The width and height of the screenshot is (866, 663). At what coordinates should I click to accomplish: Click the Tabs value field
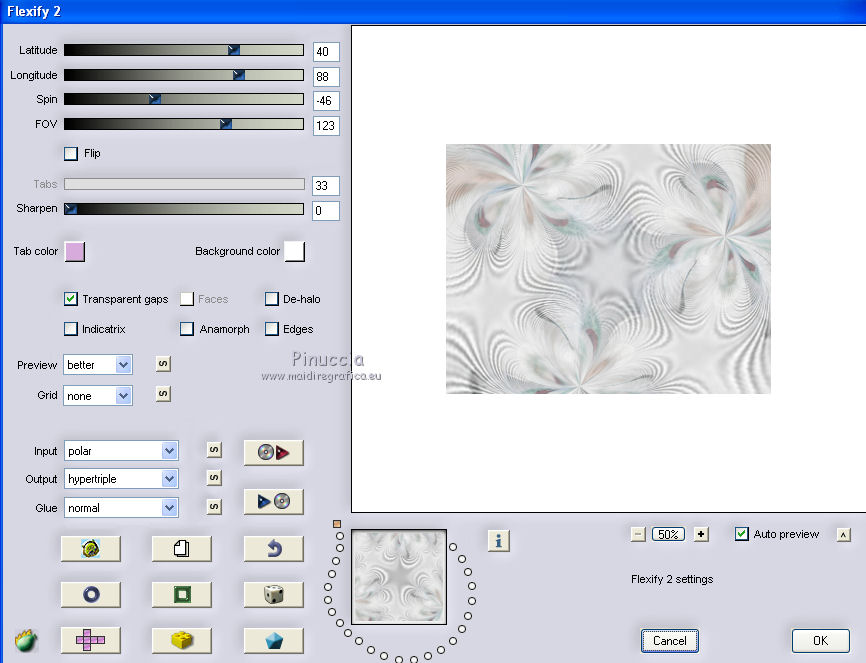pos(326,186)
